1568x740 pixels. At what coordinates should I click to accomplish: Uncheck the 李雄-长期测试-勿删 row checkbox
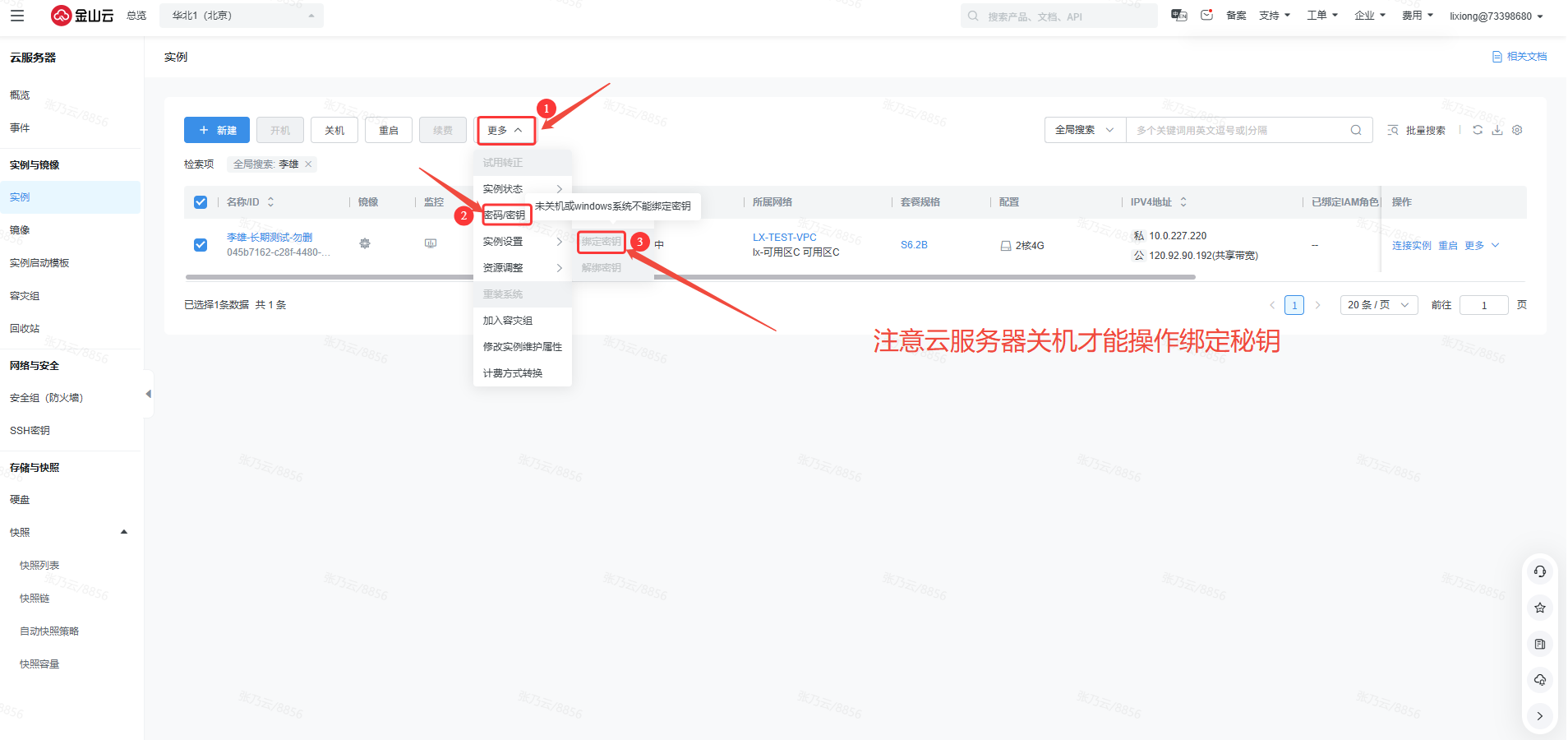click(x=201, y=245)
